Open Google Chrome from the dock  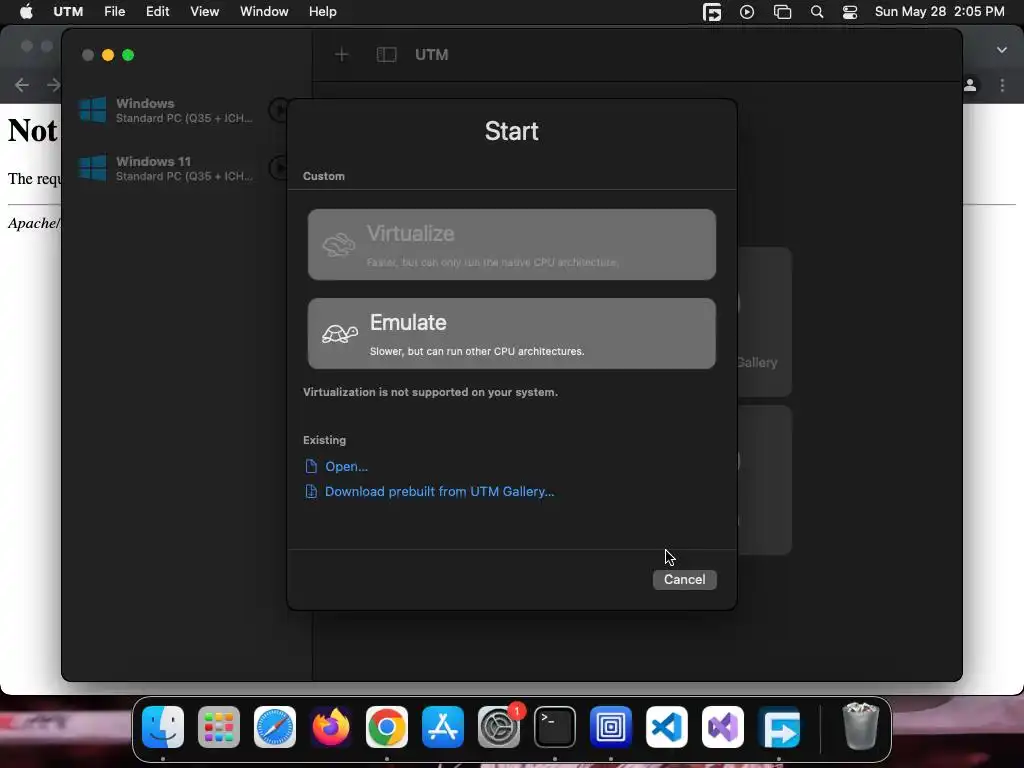pyautogui.click(x=387, y=727)
